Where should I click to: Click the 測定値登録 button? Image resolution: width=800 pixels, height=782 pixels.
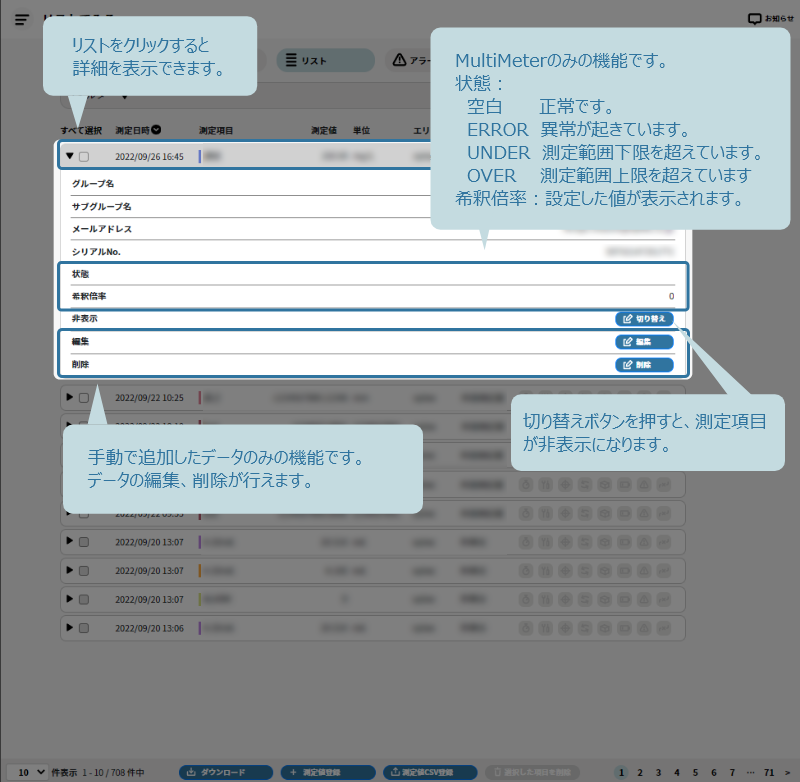pyautogui.click(x=328, y=772)
